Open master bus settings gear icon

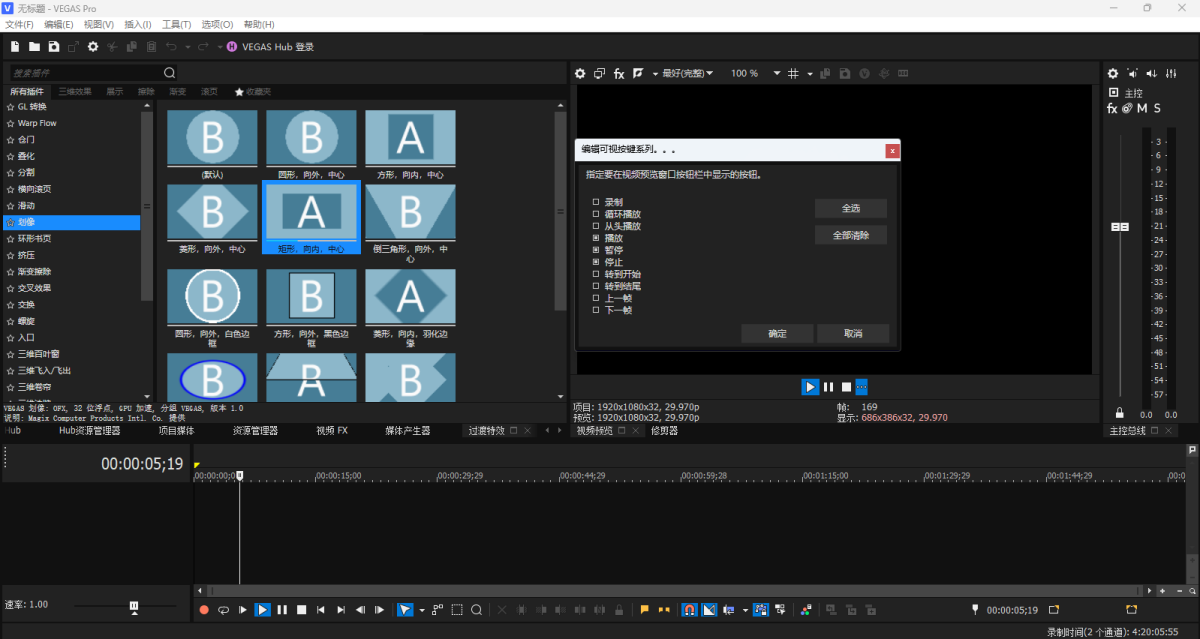click(x=1113, y=73)
